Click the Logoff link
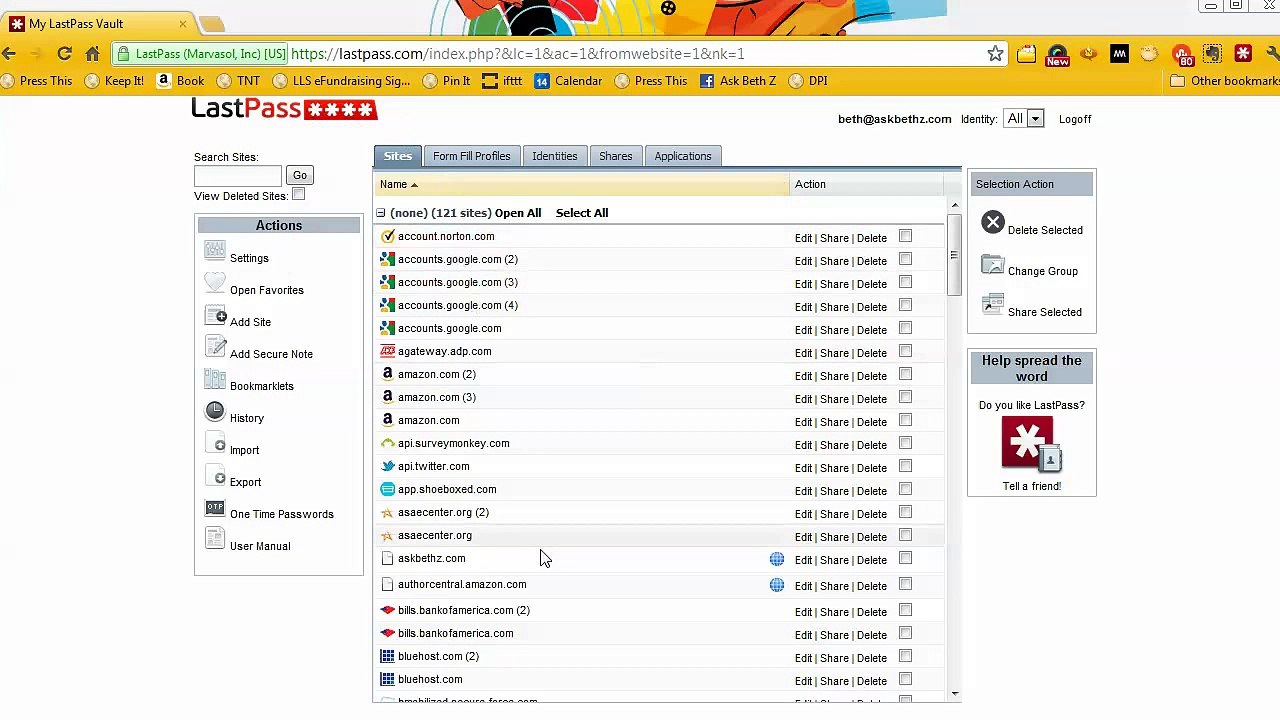 click(1075, 119)
